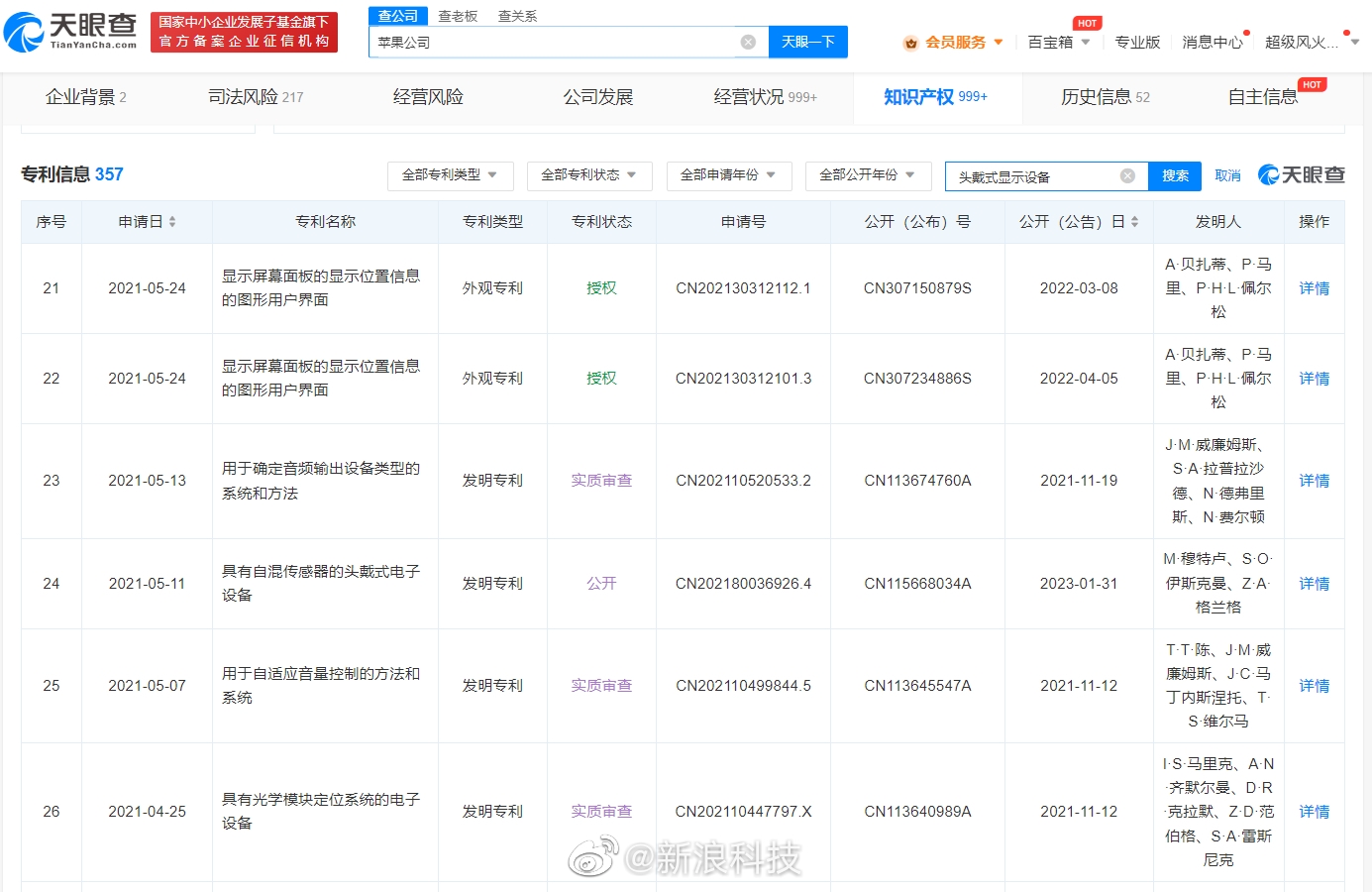Viewport: 1372px width, 892px height.
Task: Open the 全部专利状态 dropdown
Action: (x=589, y=175)
